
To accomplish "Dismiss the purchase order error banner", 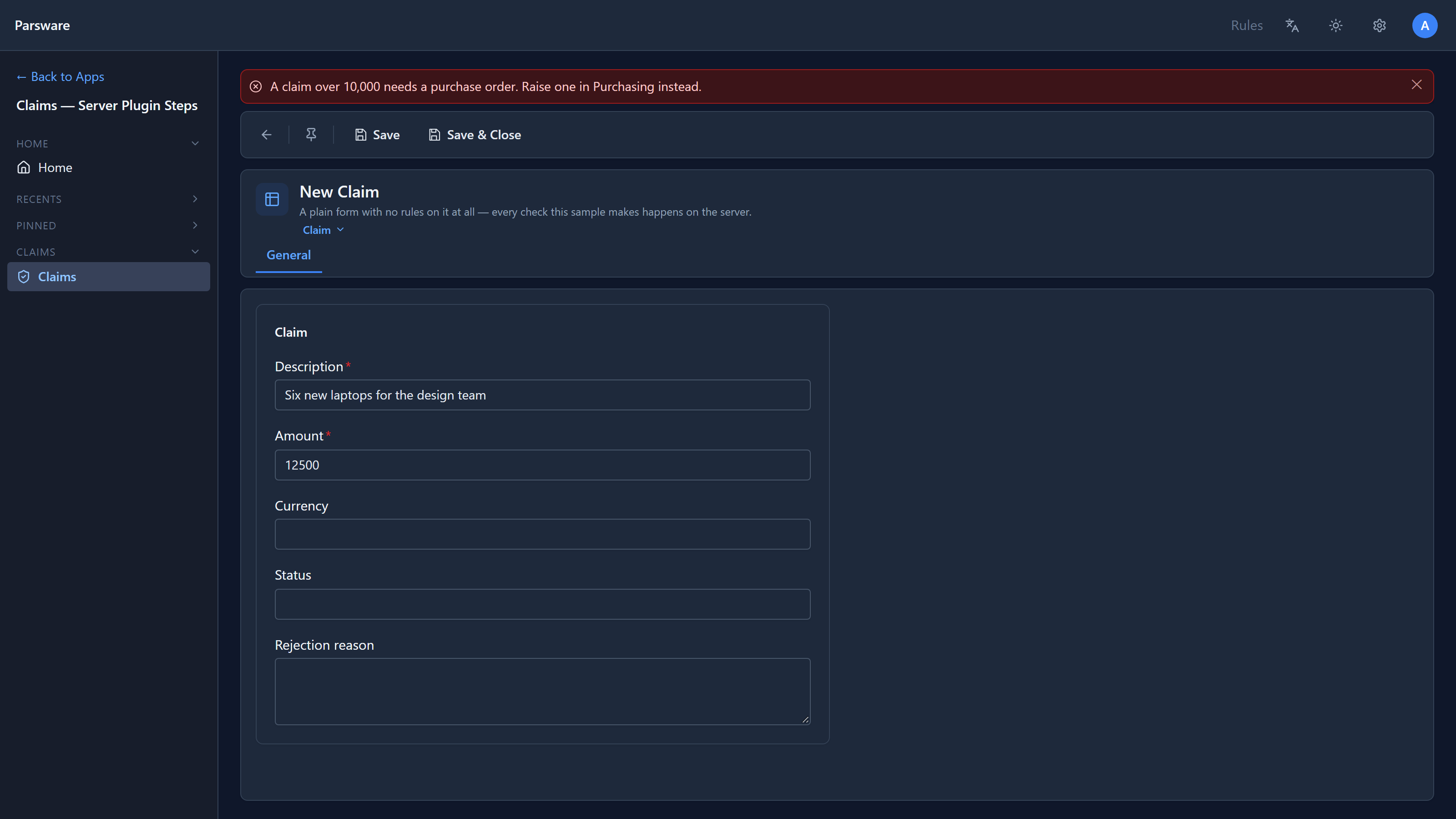I will [1416, 85].
